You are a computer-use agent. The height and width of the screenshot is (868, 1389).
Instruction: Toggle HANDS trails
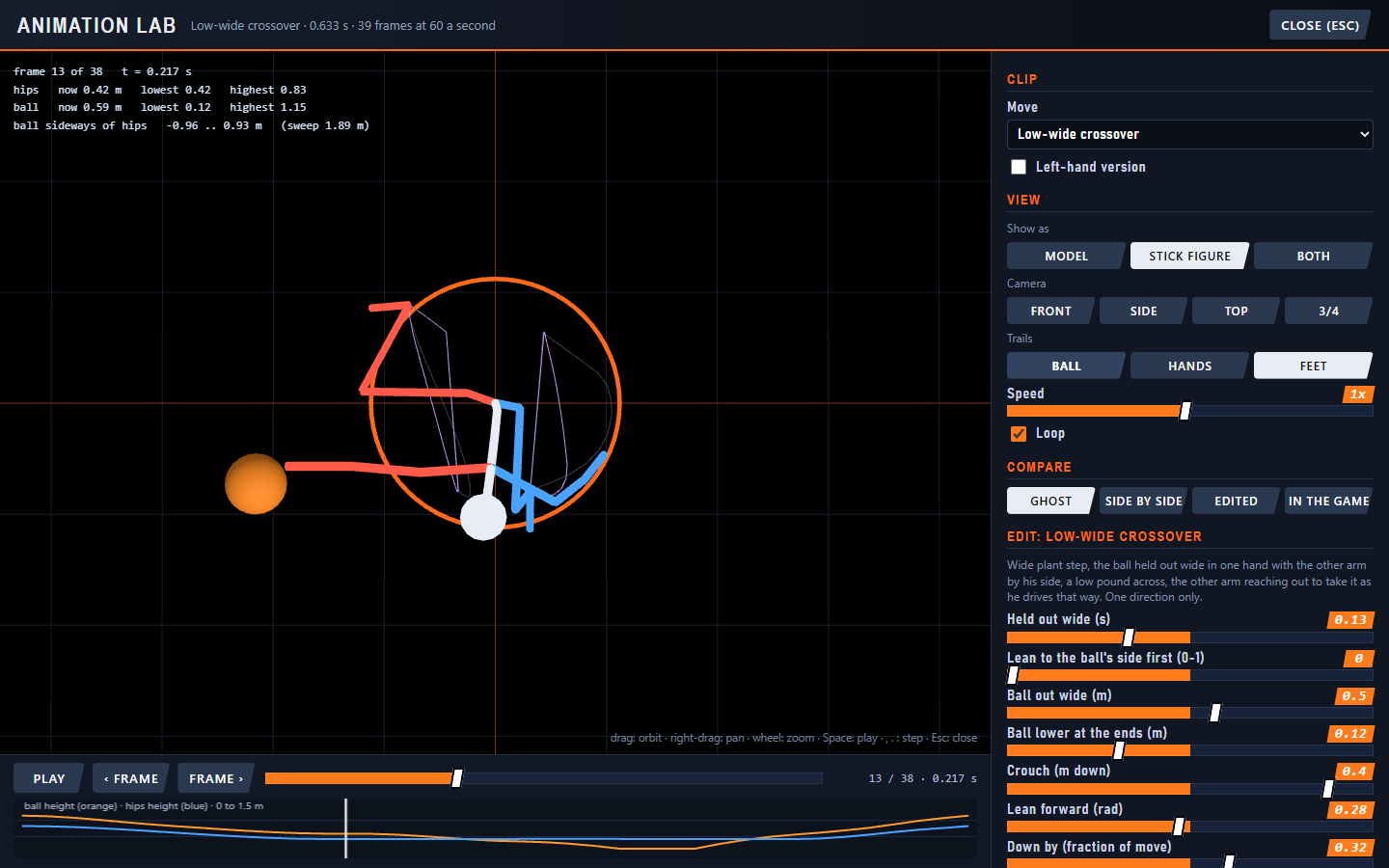[1189, 366]
